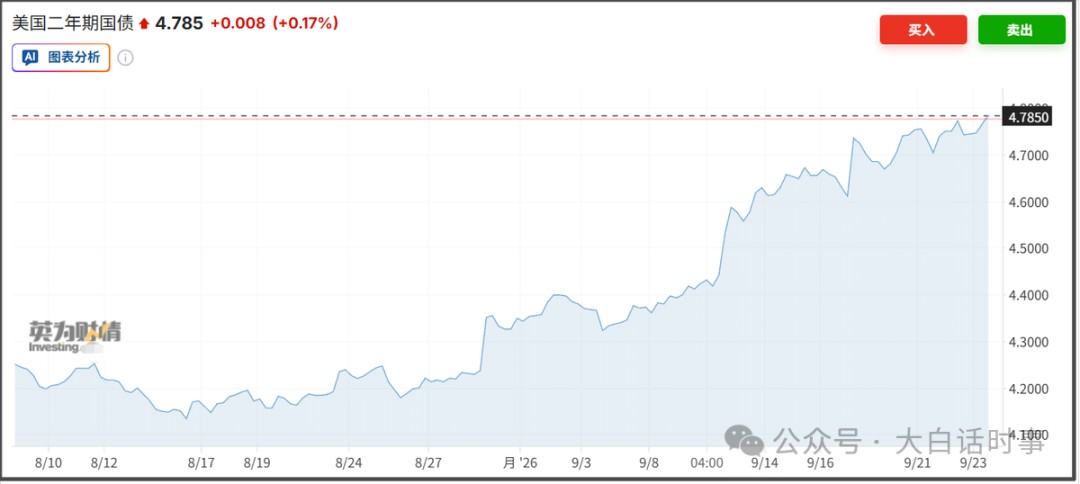Click the info circle icon
Image resolution: width=1080 pixels, height=484 pixels.
[125, 58]
